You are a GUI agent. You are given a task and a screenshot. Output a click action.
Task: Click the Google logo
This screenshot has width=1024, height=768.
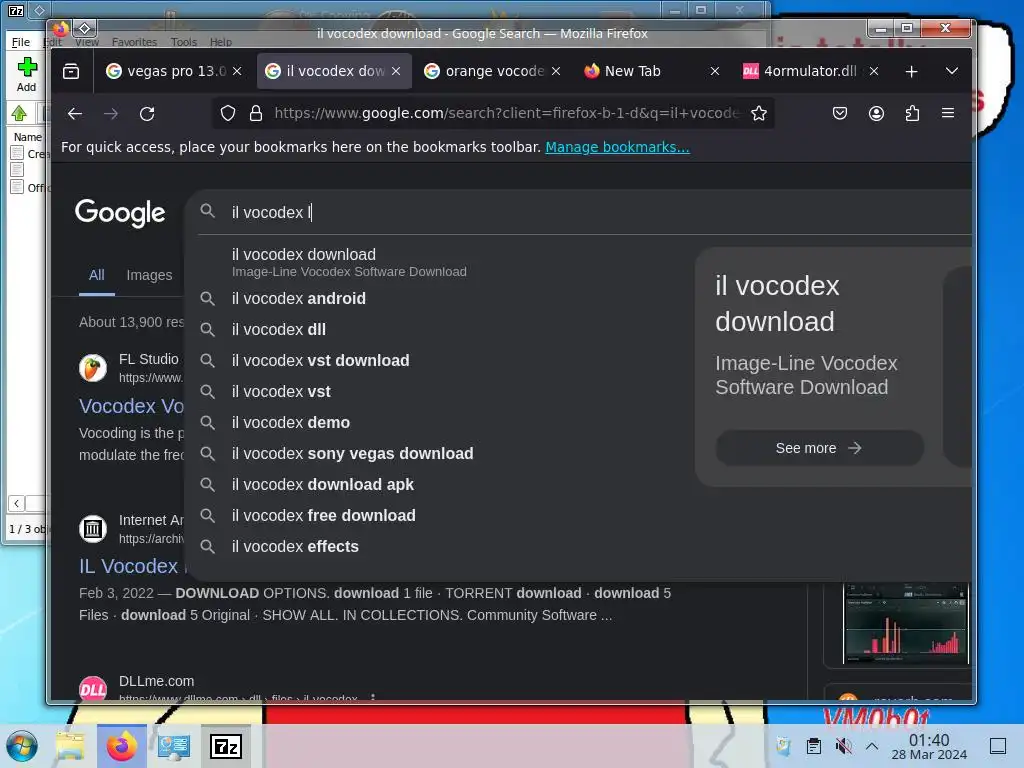[120, 213]
